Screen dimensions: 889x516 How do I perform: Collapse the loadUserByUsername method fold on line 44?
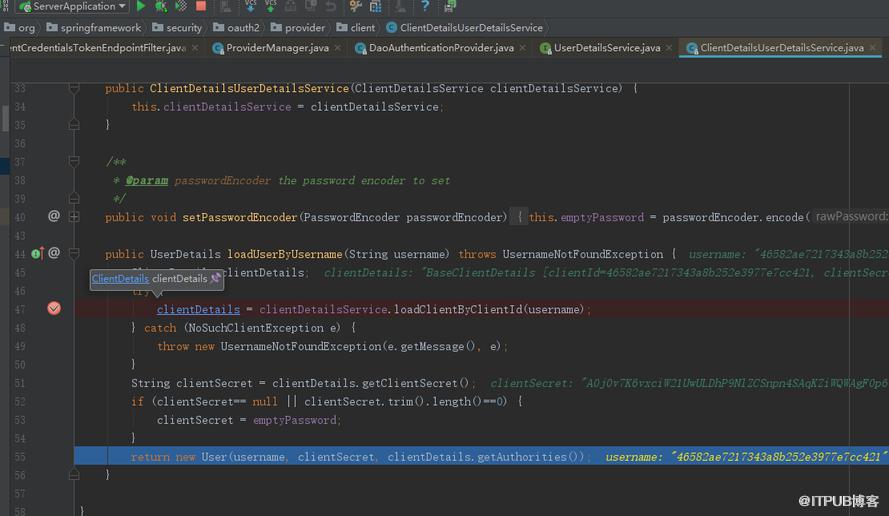74,253
